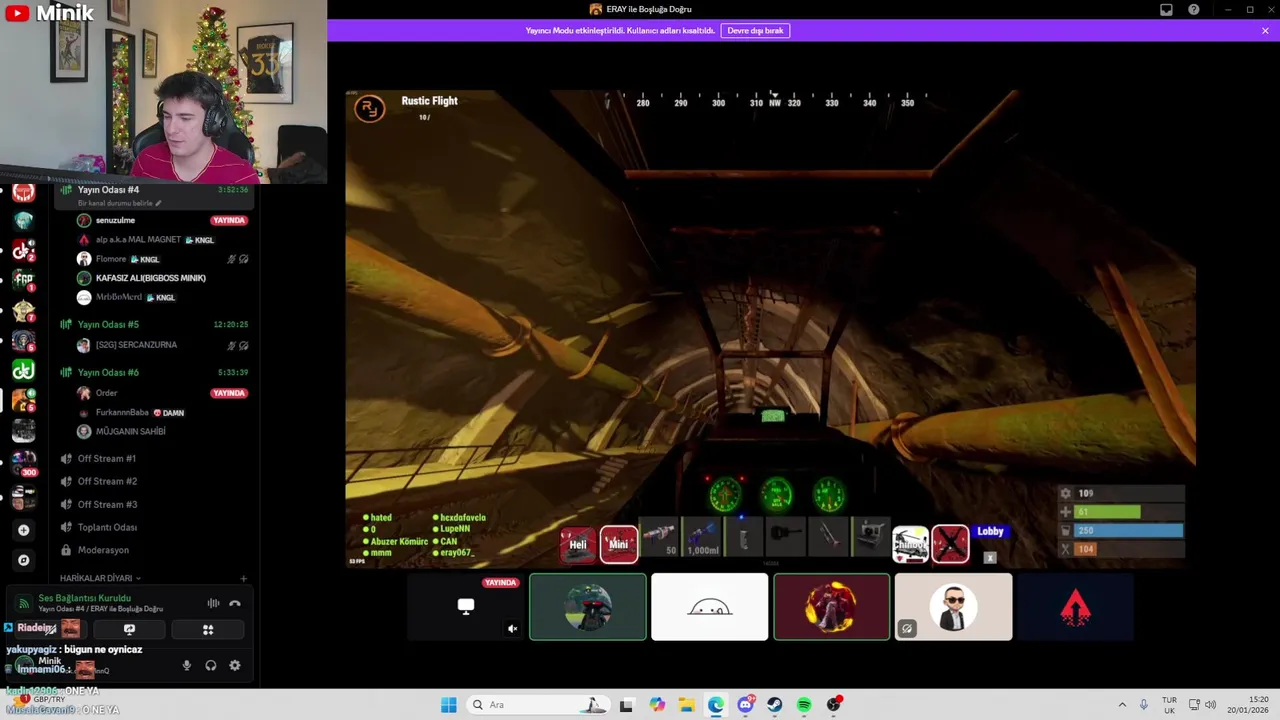Unmute the stream tile speaker icon
Image resolution: width=1280 pixels, height=720 pixels.
512,629
